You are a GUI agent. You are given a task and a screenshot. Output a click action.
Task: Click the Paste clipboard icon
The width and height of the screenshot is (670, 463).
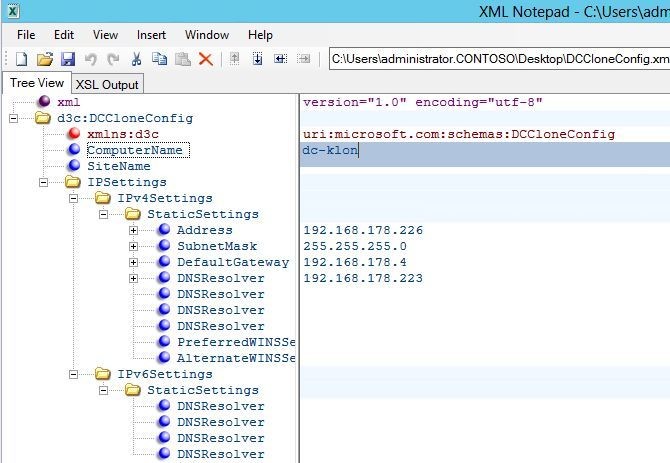183,59
